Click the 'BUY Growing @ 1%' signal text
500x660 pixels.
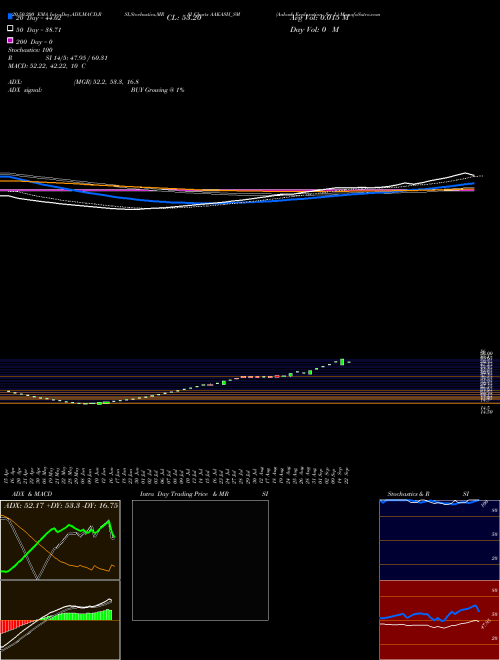(157, 90)
